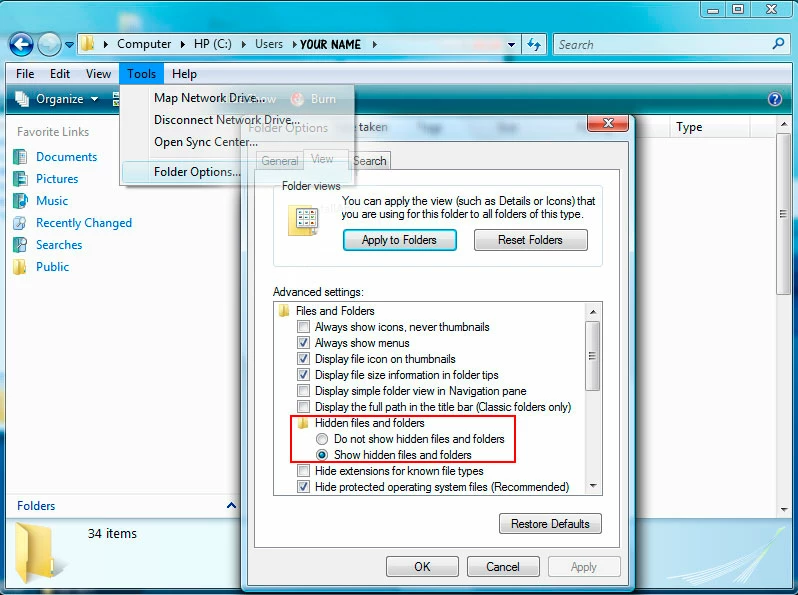Expand the arrow after YOUR NAME in path
This screenshot has width=798, height=595.
pyautogui.click(x=375, y=44)
